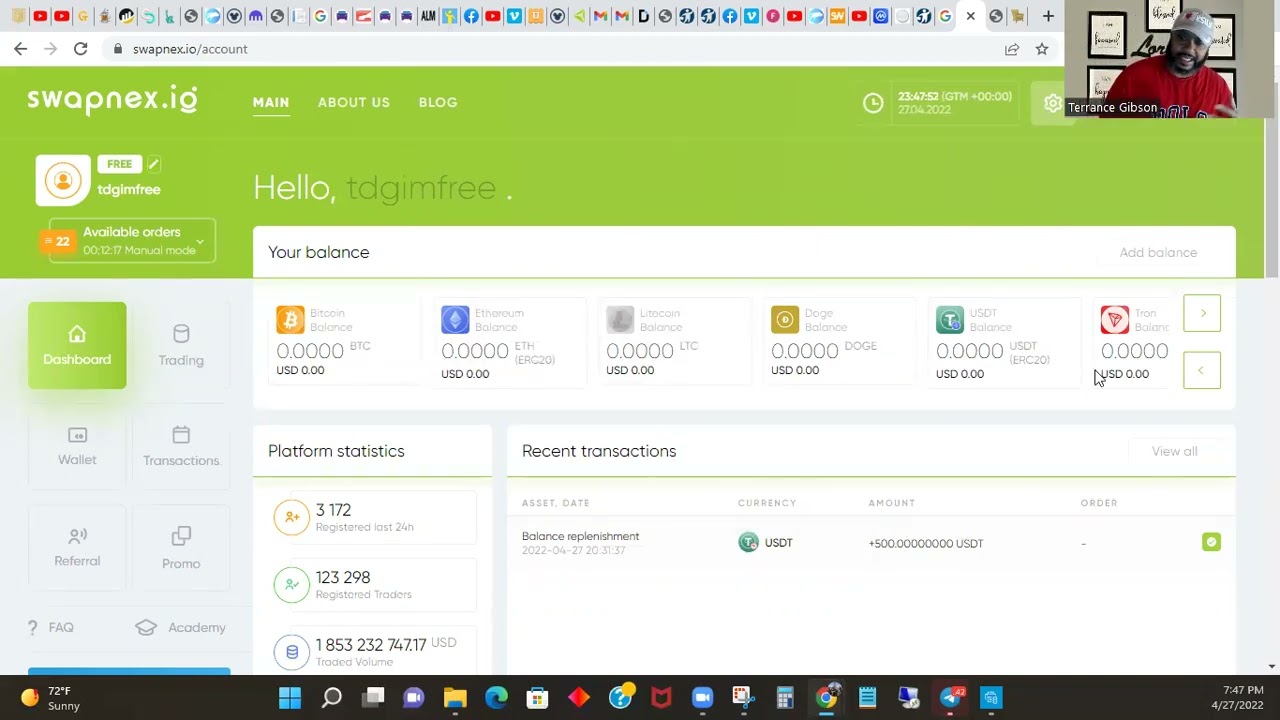Open the Dashboard sidebar tile

click(77, 345)
